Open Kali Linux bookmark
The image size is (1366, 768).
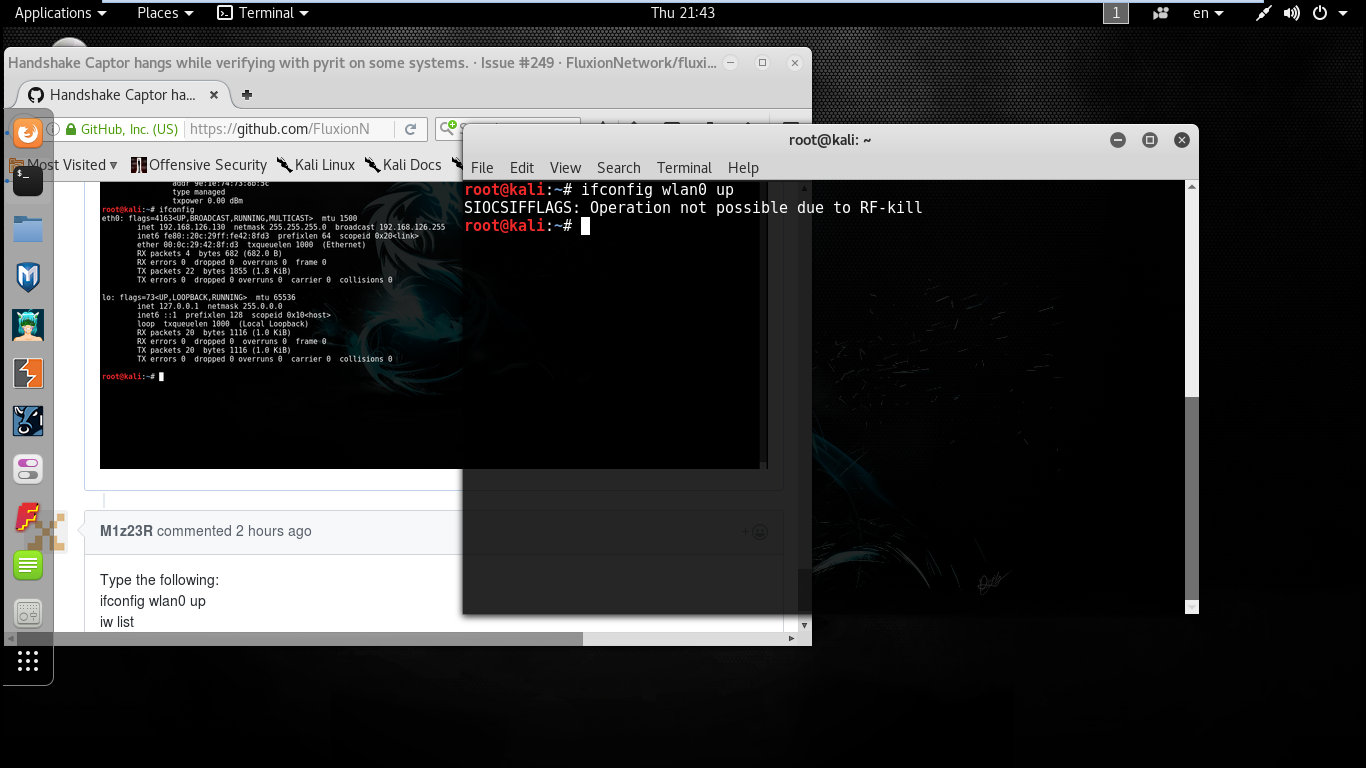point(316,165)
